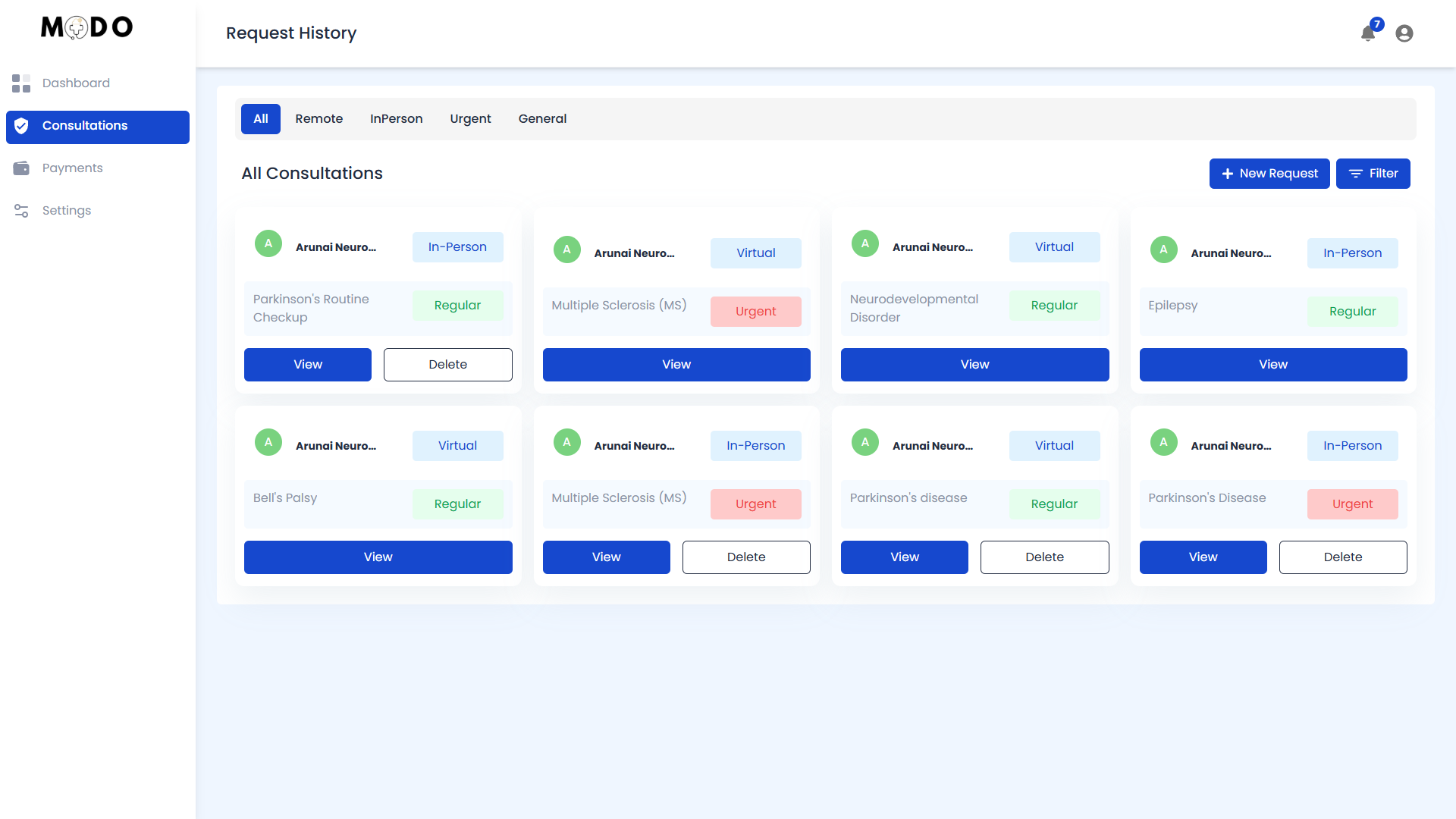Image resolution: width=1456 pixels, height=819 pixels.
Task: Open Payments in the sidebar
Action: click(x=72, y=168)
